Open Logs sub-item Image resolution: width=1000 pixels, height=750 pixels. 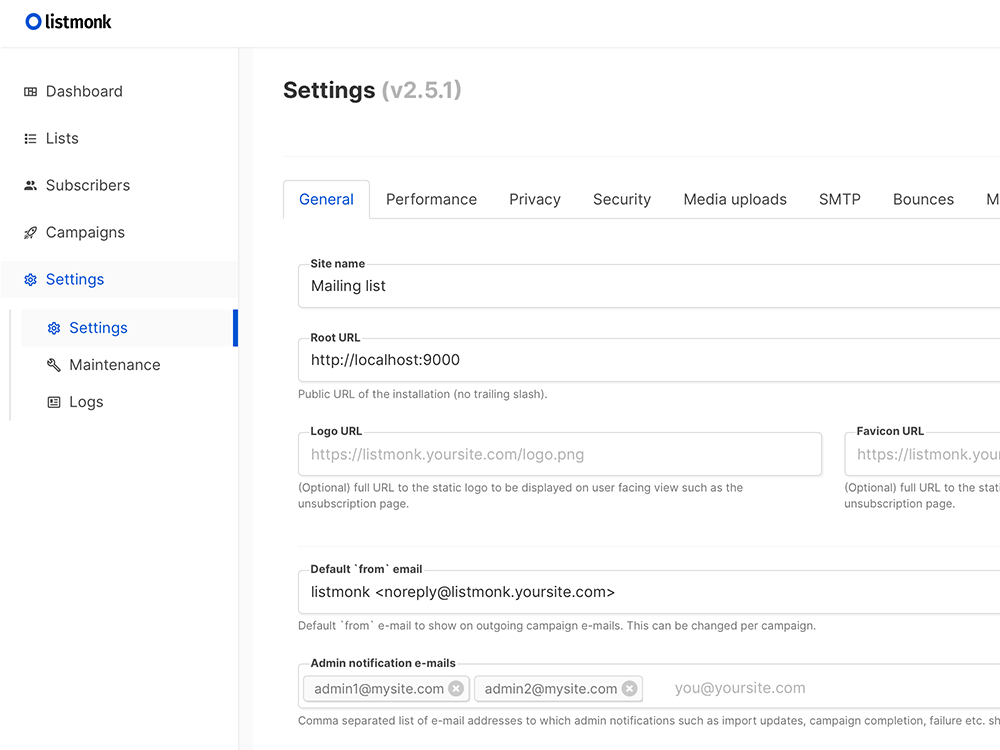click(x=129, y=402)
